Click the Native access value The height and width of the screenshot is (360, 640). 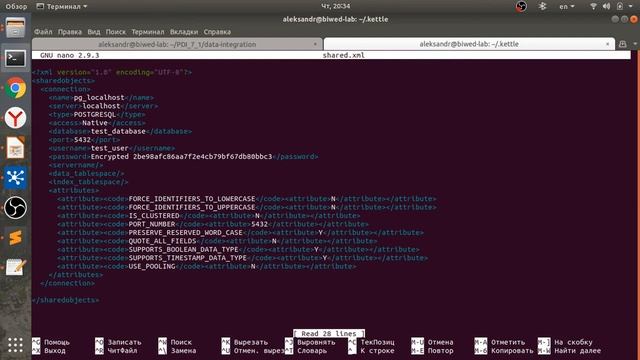coord(95,123)
